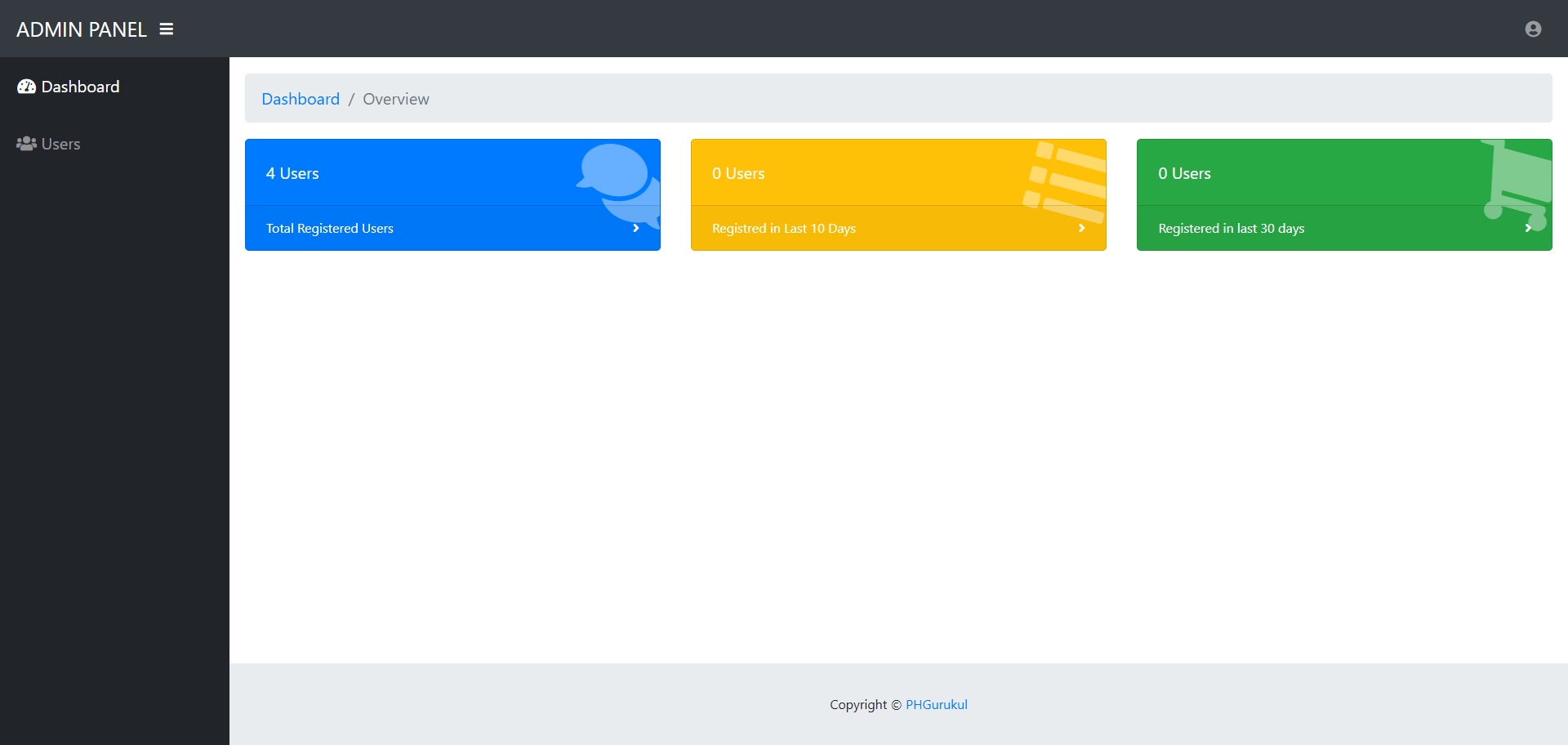1568x745 pixels.
Task: Click the Overview breadcrumb text
Action: [x=395, y=98]
